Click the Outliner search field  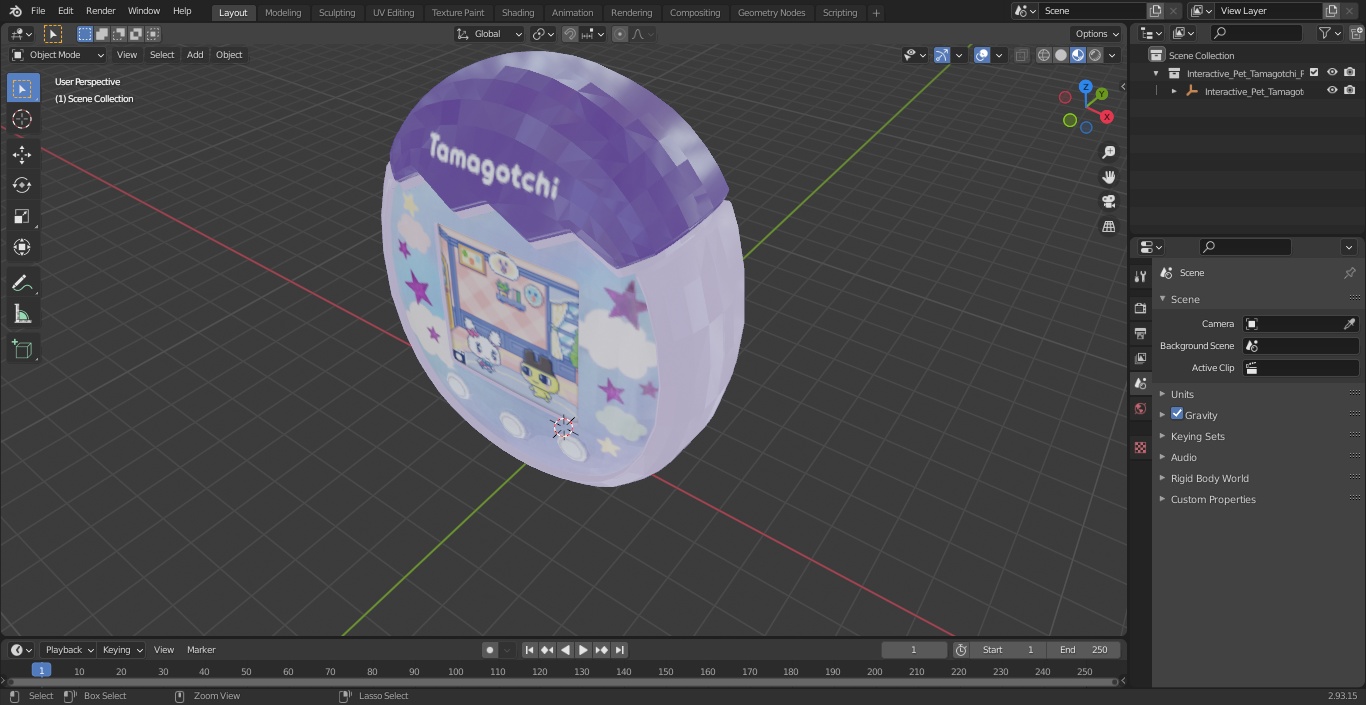(x=1255, y=33)
